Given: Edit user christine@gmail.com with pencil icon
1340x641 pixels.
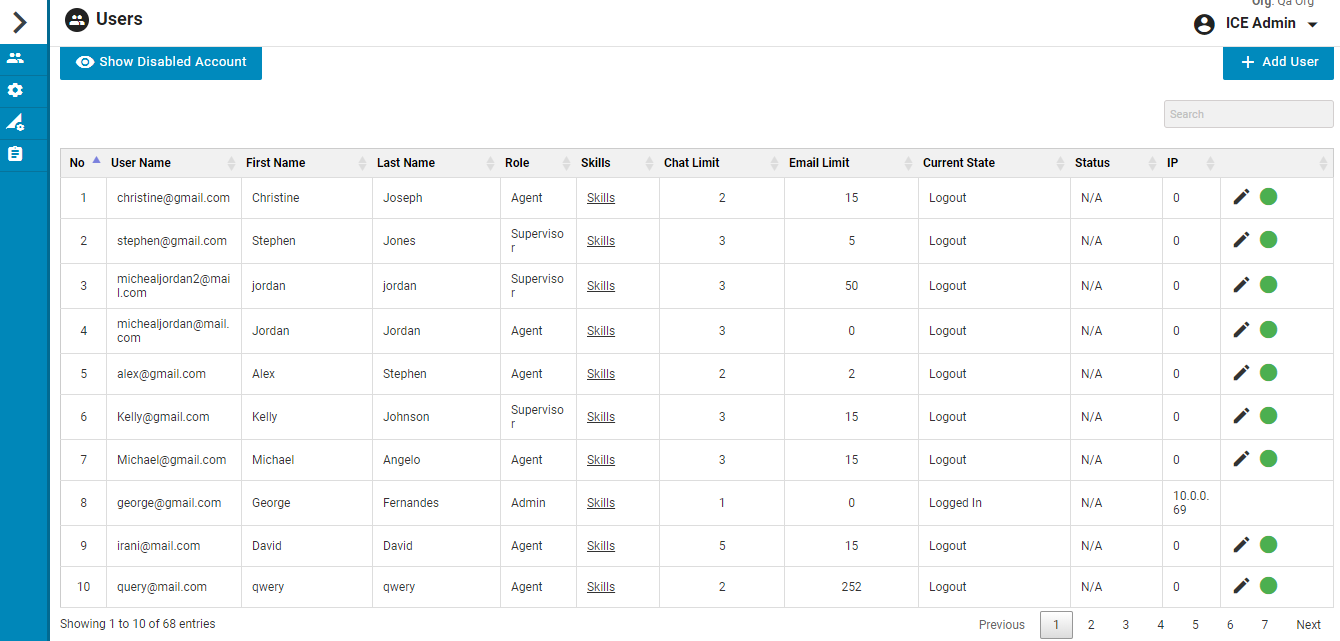Looking at the screenshot, I should (1241, 197).
